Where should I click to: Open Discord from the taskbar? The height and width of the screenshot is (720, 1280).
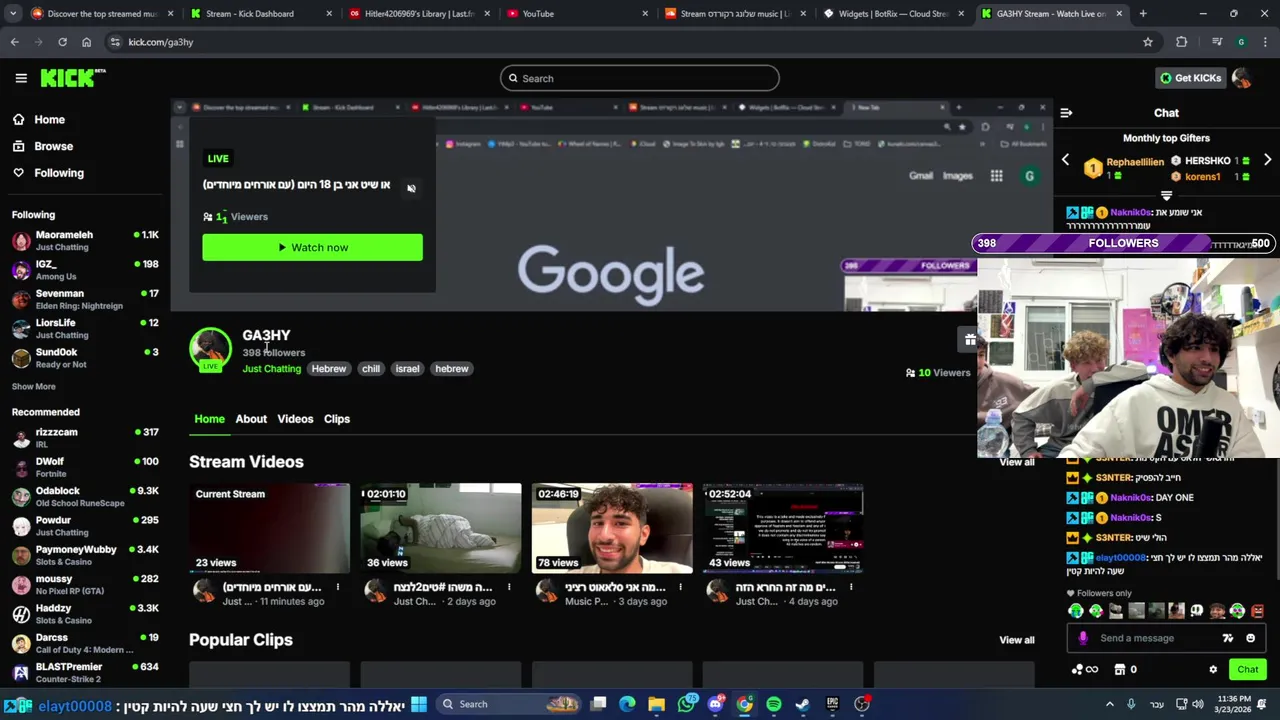(715, 704)
